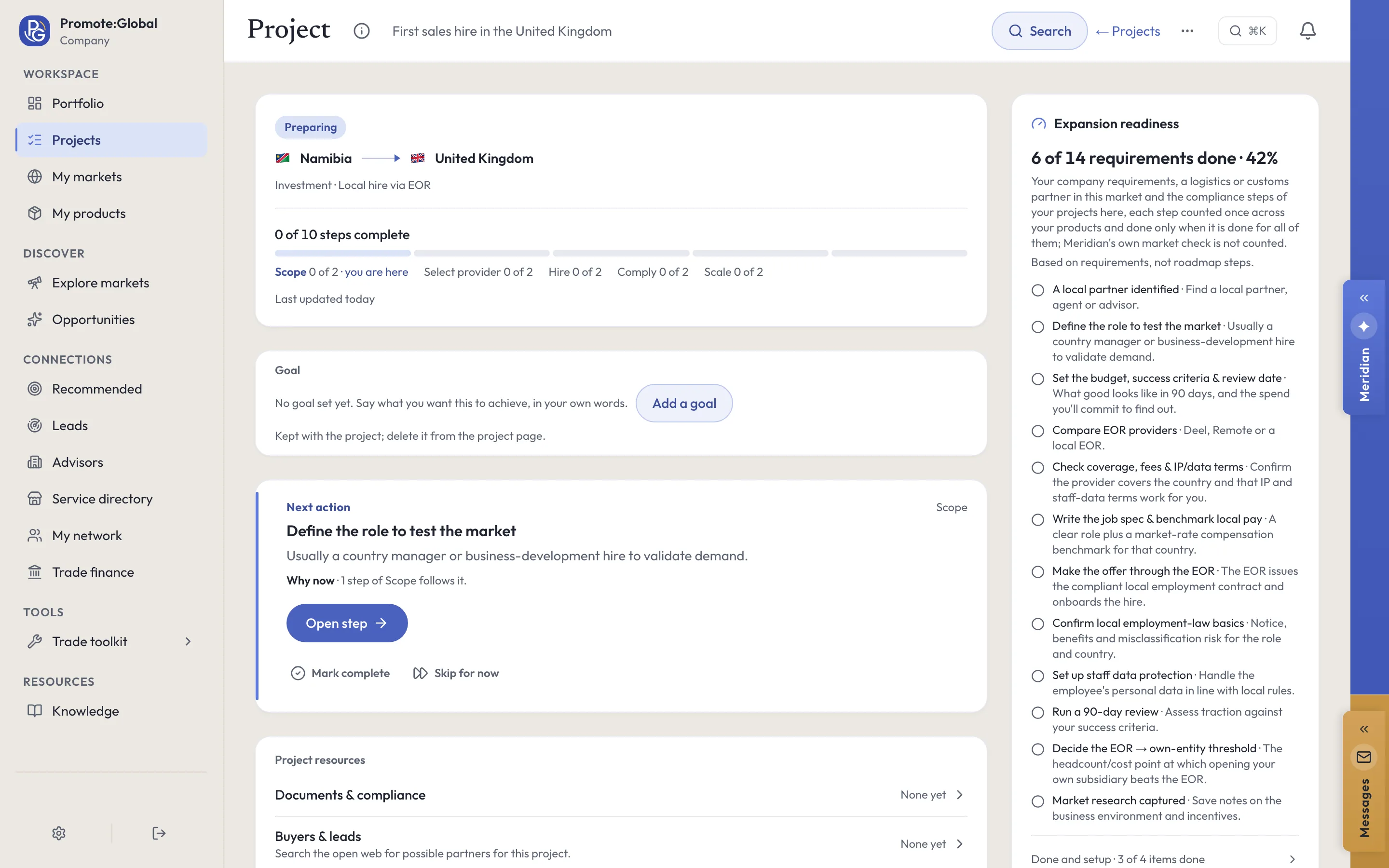1389x868 pixels.
Task: Click the Skip for now icon
Action: pyautogui.click(x=420, y=673)
